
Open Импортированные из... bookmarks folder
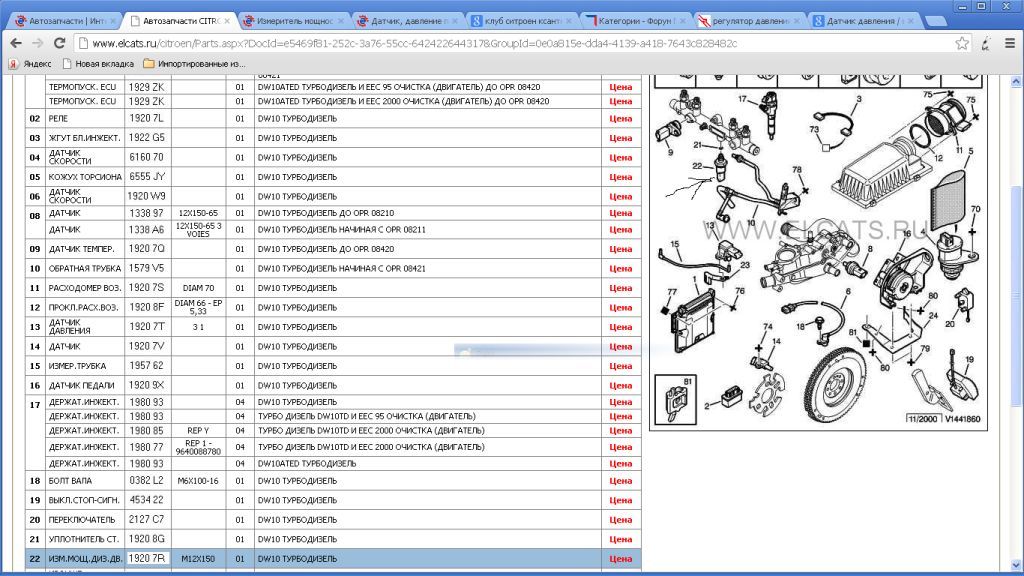[194, 63]
